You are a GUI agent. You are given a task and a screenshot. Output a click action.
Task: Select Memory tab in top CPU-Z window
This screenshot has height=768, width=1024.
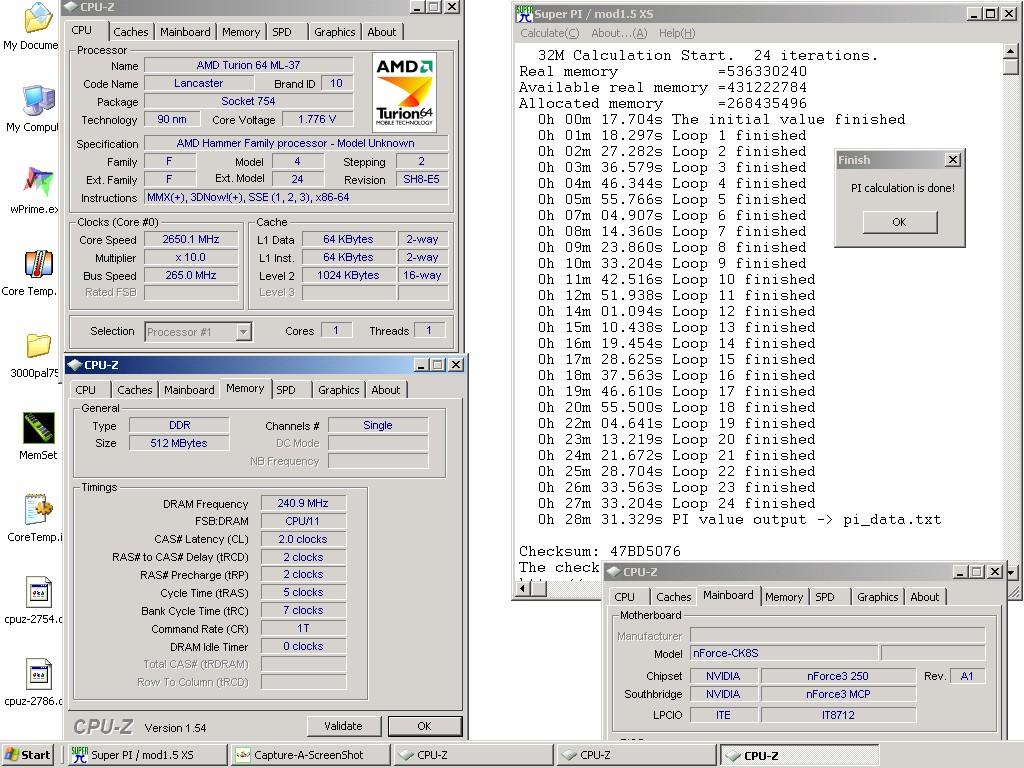[x=241, y=32]
